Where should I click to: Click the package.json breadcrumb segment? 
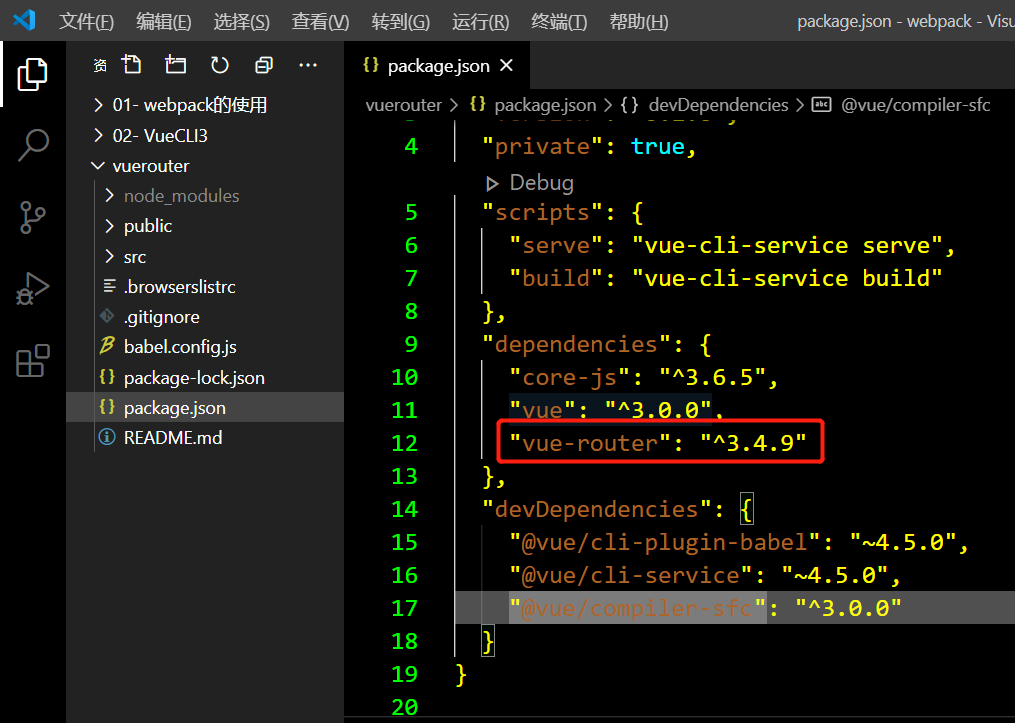(x=545, y=105)
